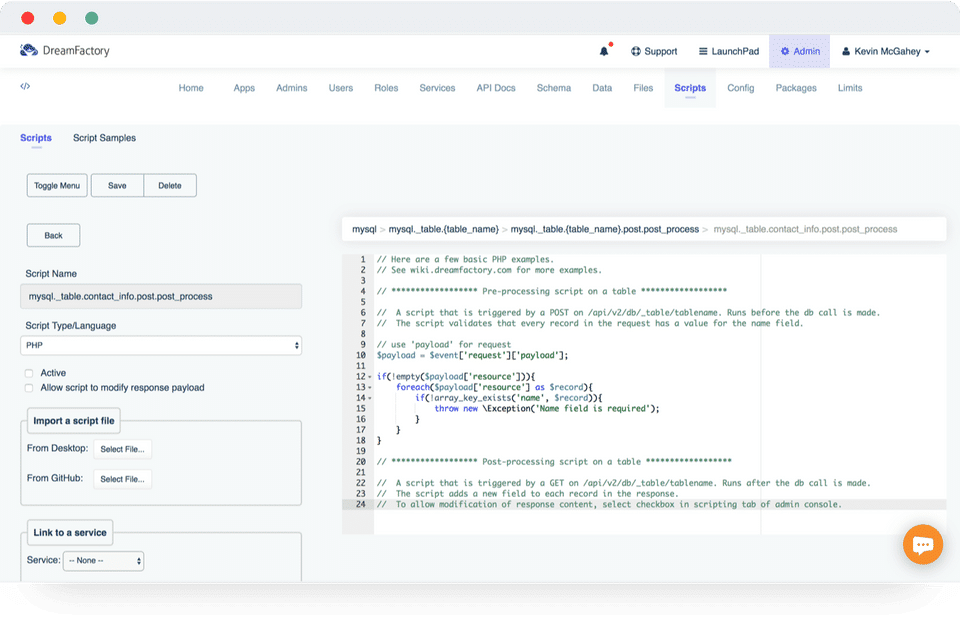Switch to the Schema tab
Image resolution: width=960 pixels, height=625 pixels.
tap(553, 88)
